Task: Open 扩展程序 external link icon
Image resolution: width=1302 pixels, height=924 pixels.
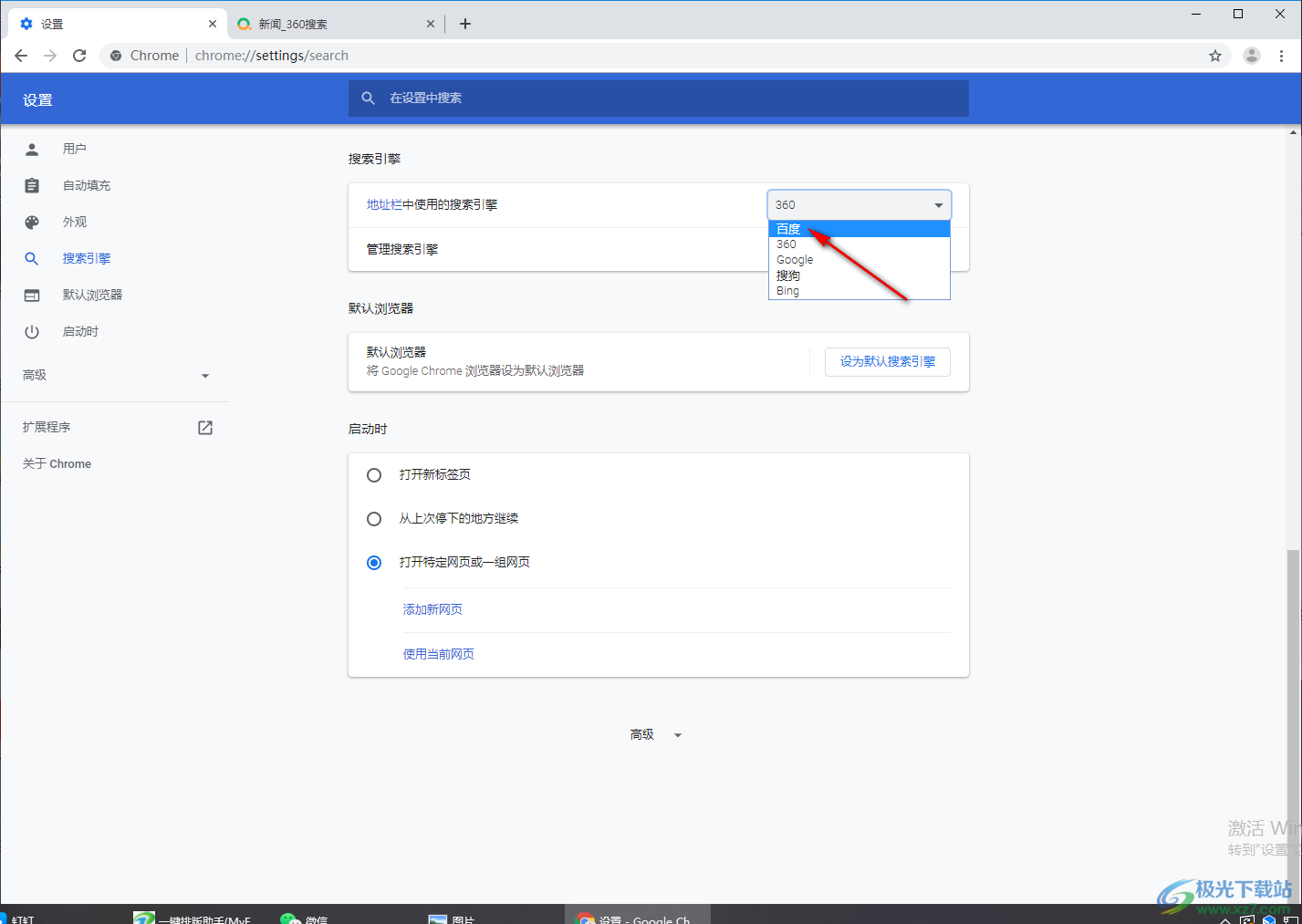Action: 205,427
